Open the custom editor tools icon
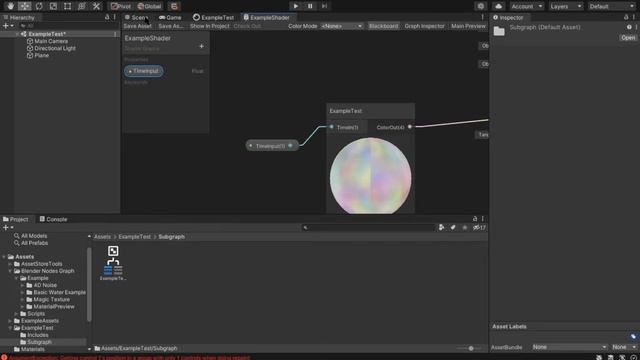Screen dimensions: 640x360 point(96,6)
